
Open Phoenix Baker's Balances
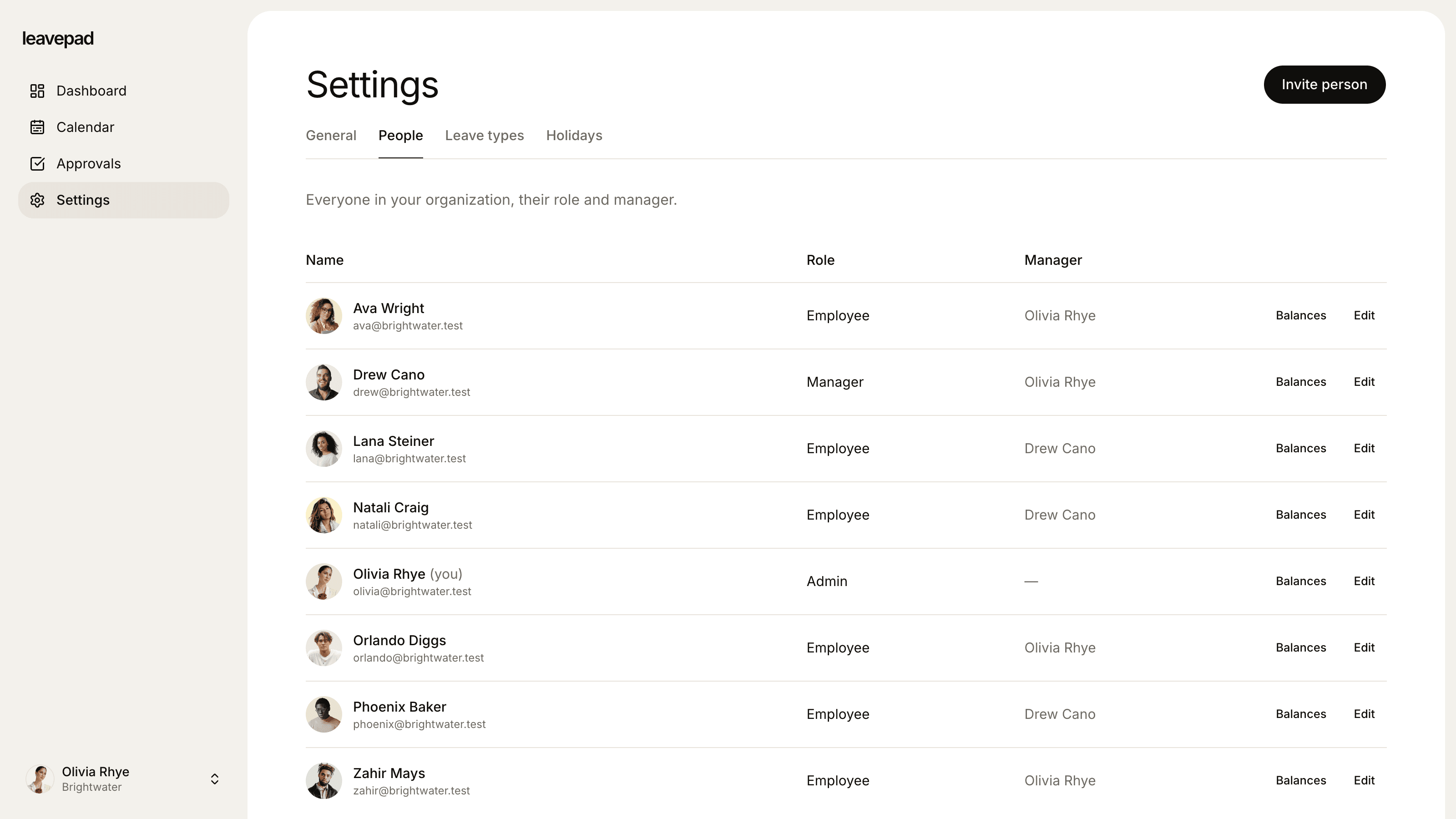coord(1300,714)
